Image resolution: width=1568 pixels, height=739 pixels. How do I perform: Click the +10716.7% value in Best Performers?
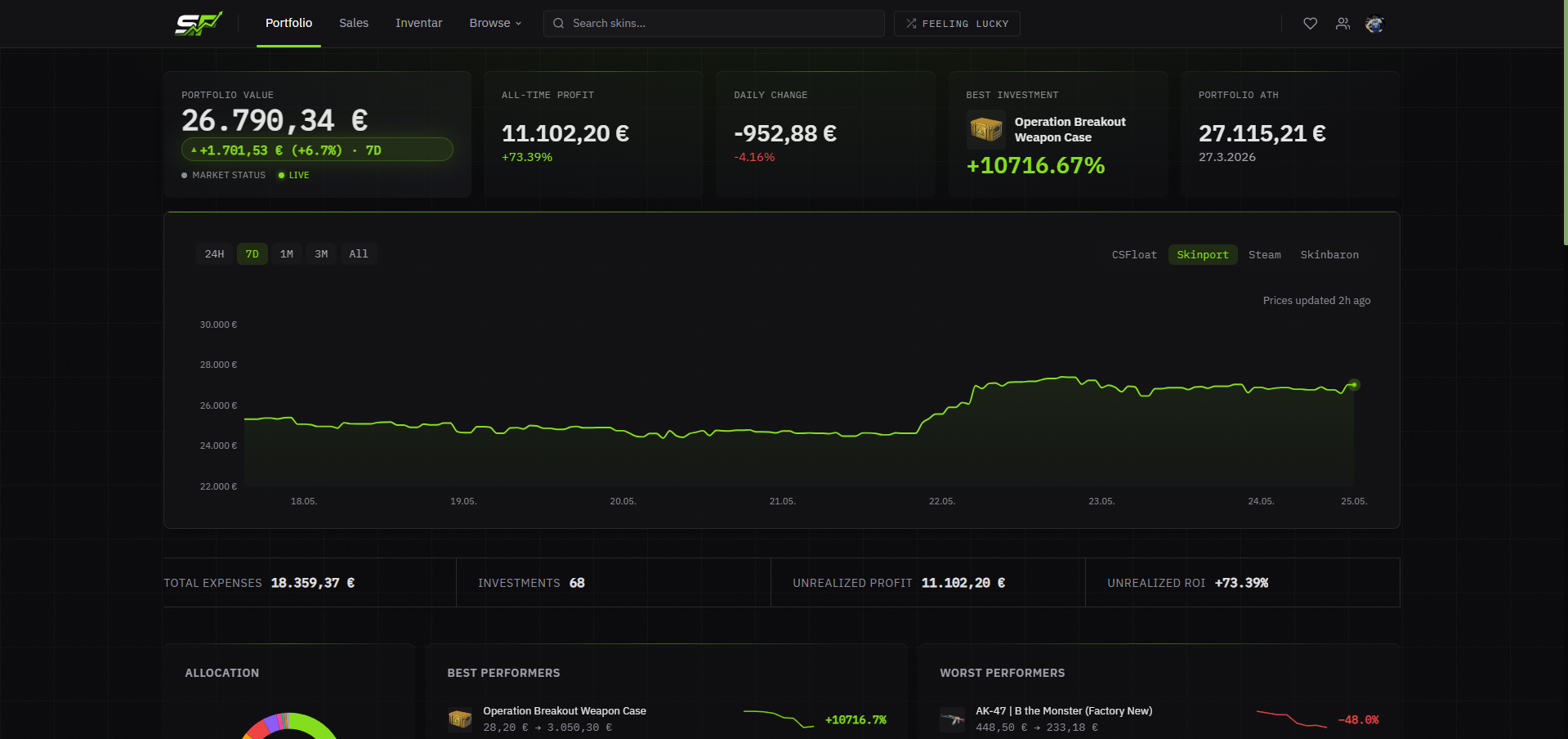click(855, 720)
